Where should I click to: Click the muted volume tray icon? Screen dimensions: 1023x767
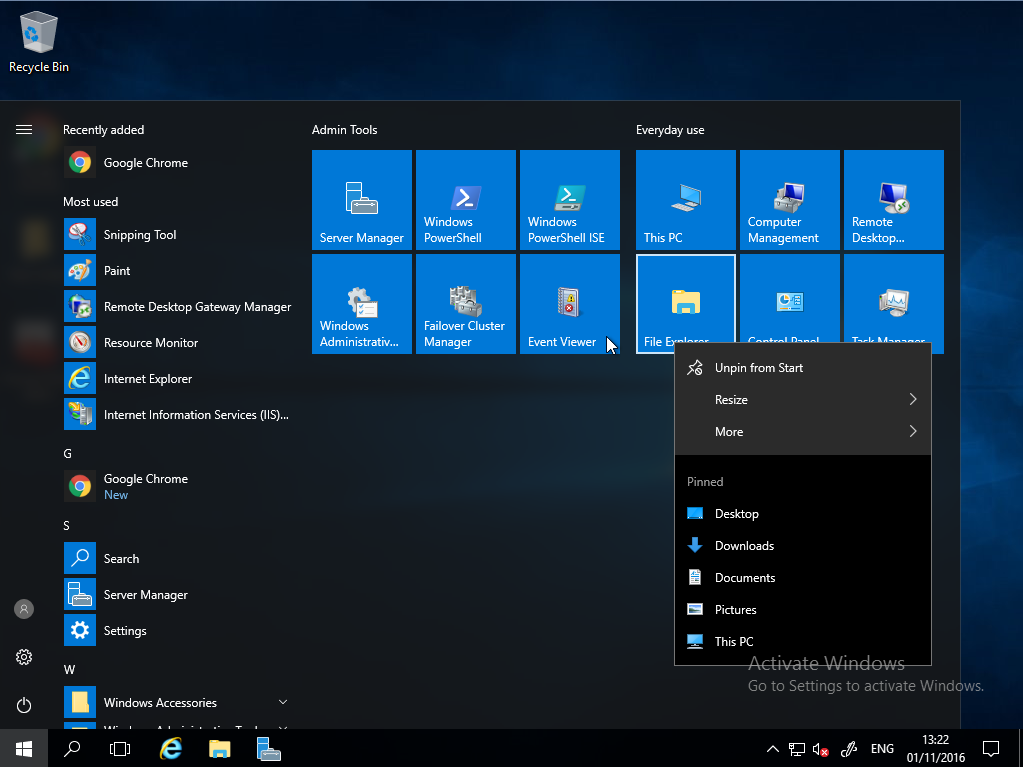[821, 749]
